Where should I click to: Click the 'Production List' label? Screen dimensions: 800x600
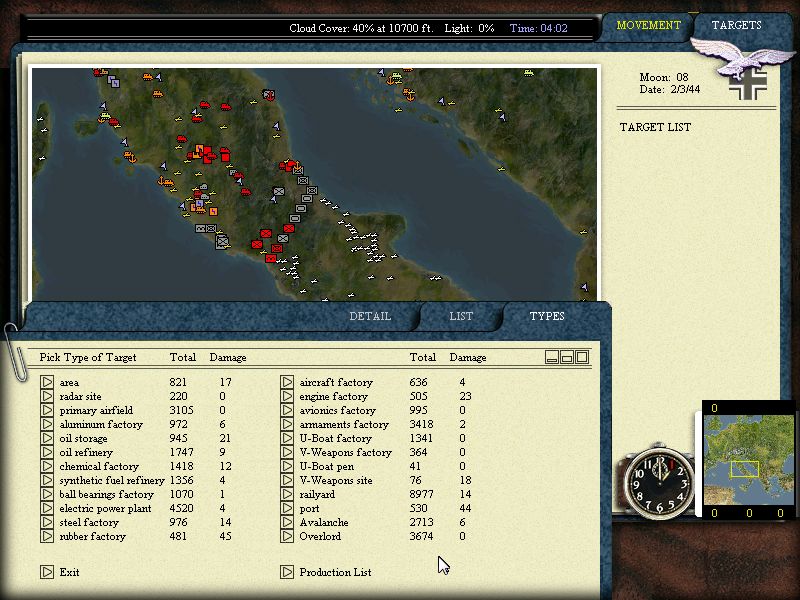[335, 572]
